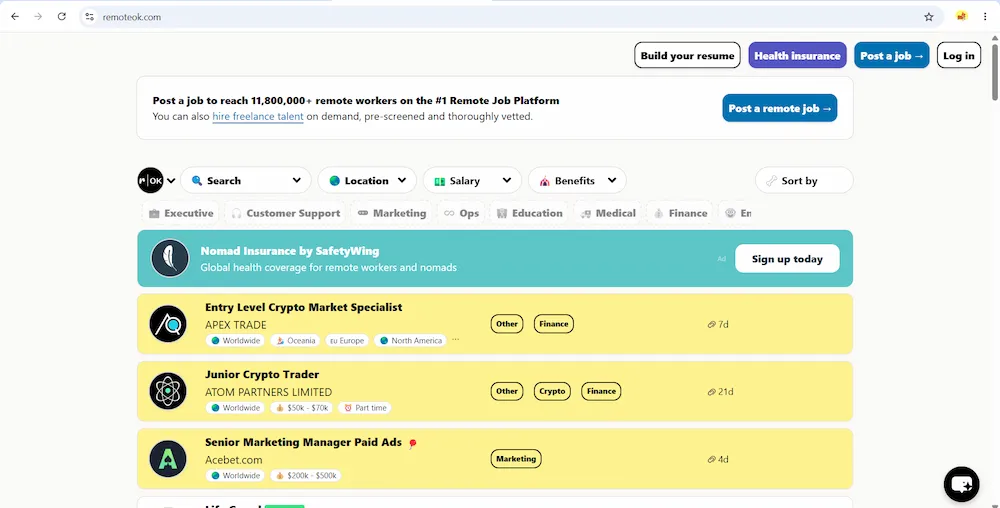Click Other tag on APEX TRADE job
1000x508 pixels.
tap(507, 324)
